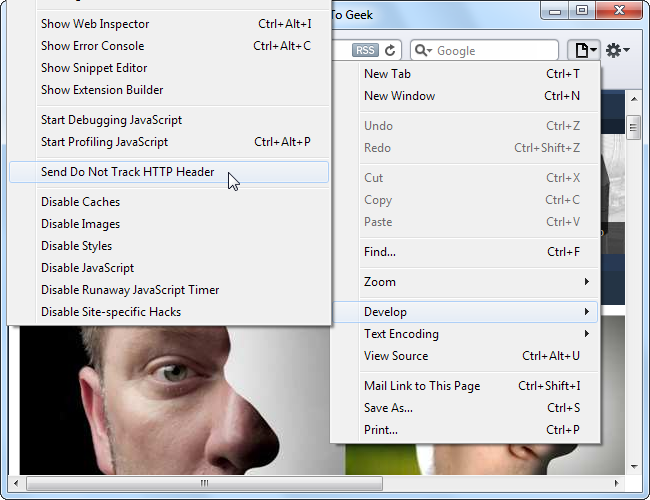
Task: Click the RSS feed button
Action: [x=364, y=50]
